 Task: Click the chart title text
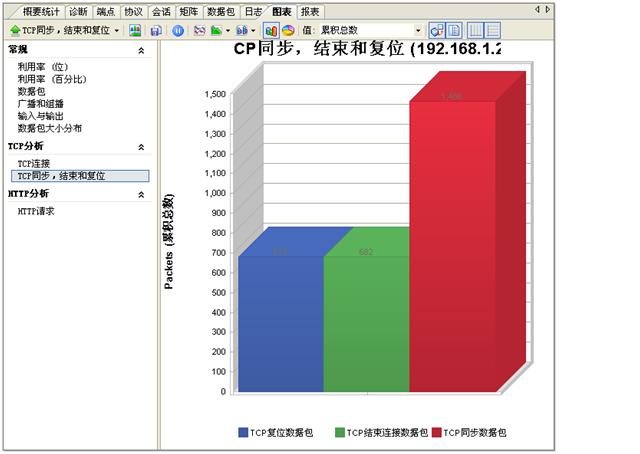367,49
